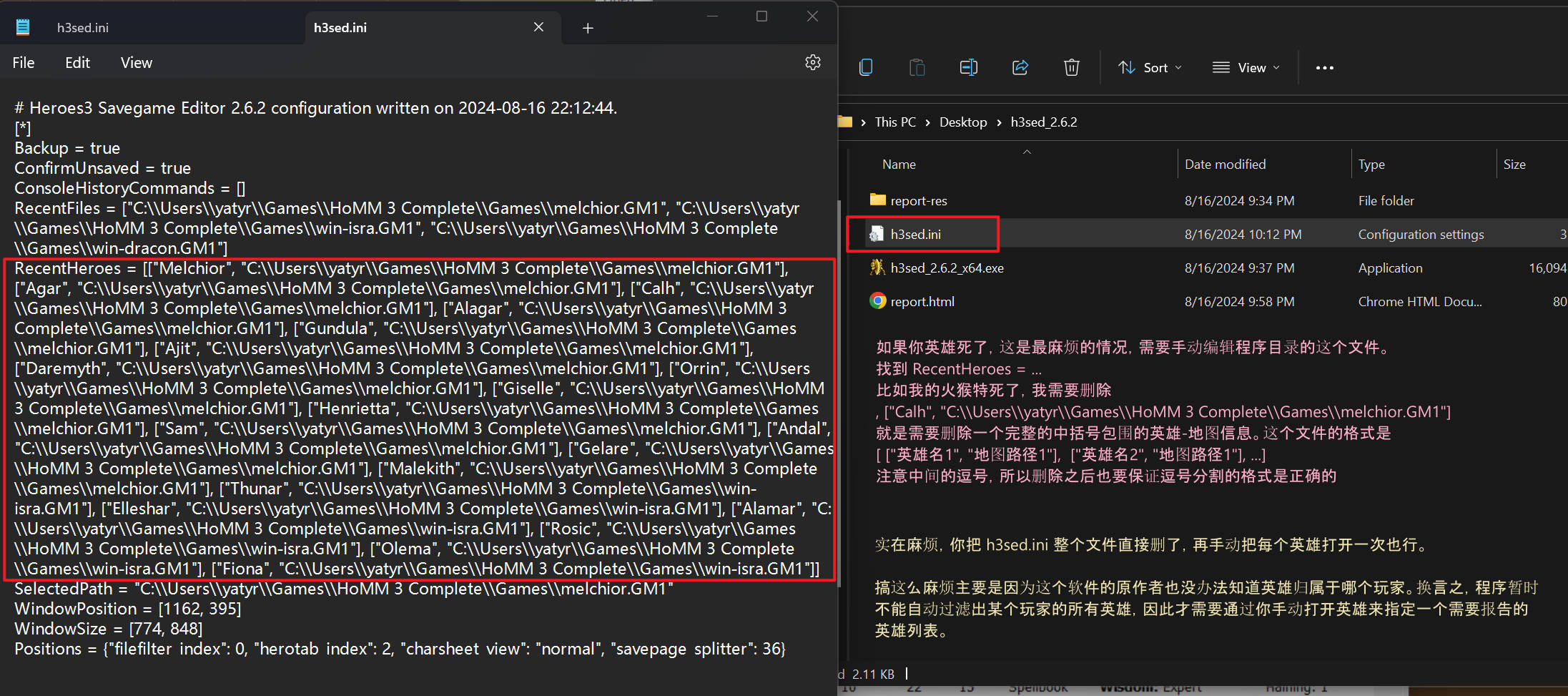Viewport: 1568px width, 696px height.
Task: Click the line starting with SelectedPath
Action: 344,589
